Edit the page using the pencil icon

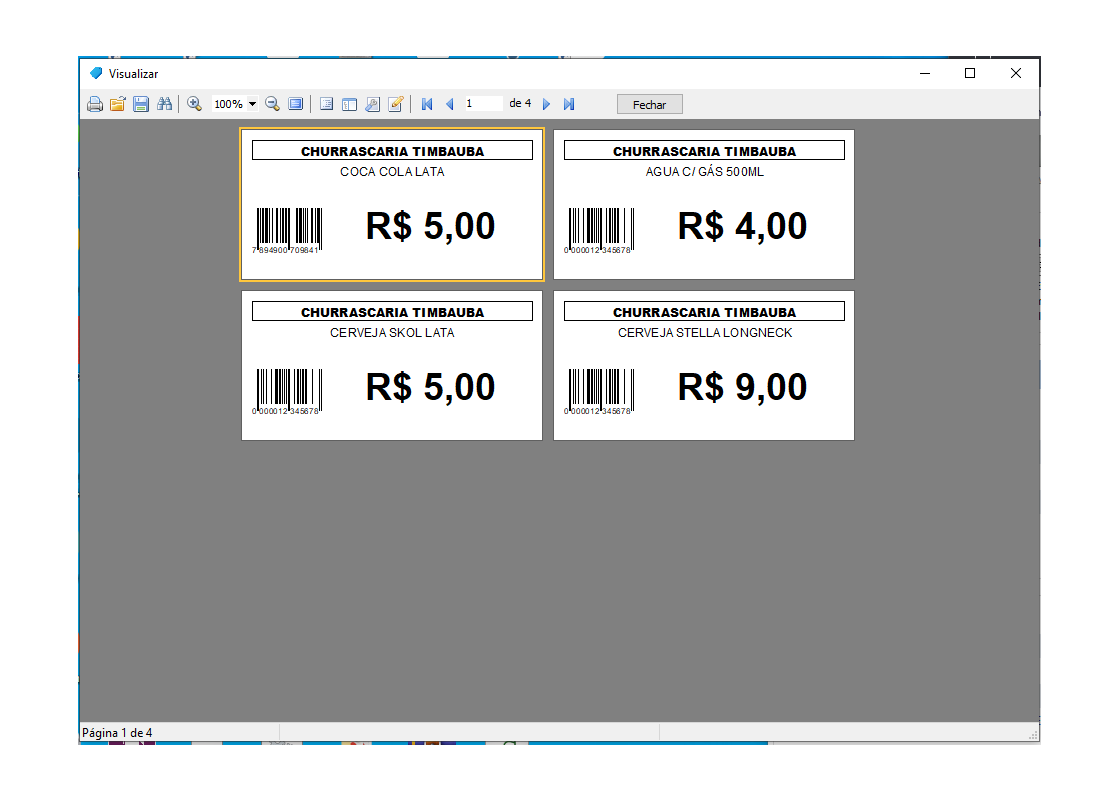pos(396,104)
